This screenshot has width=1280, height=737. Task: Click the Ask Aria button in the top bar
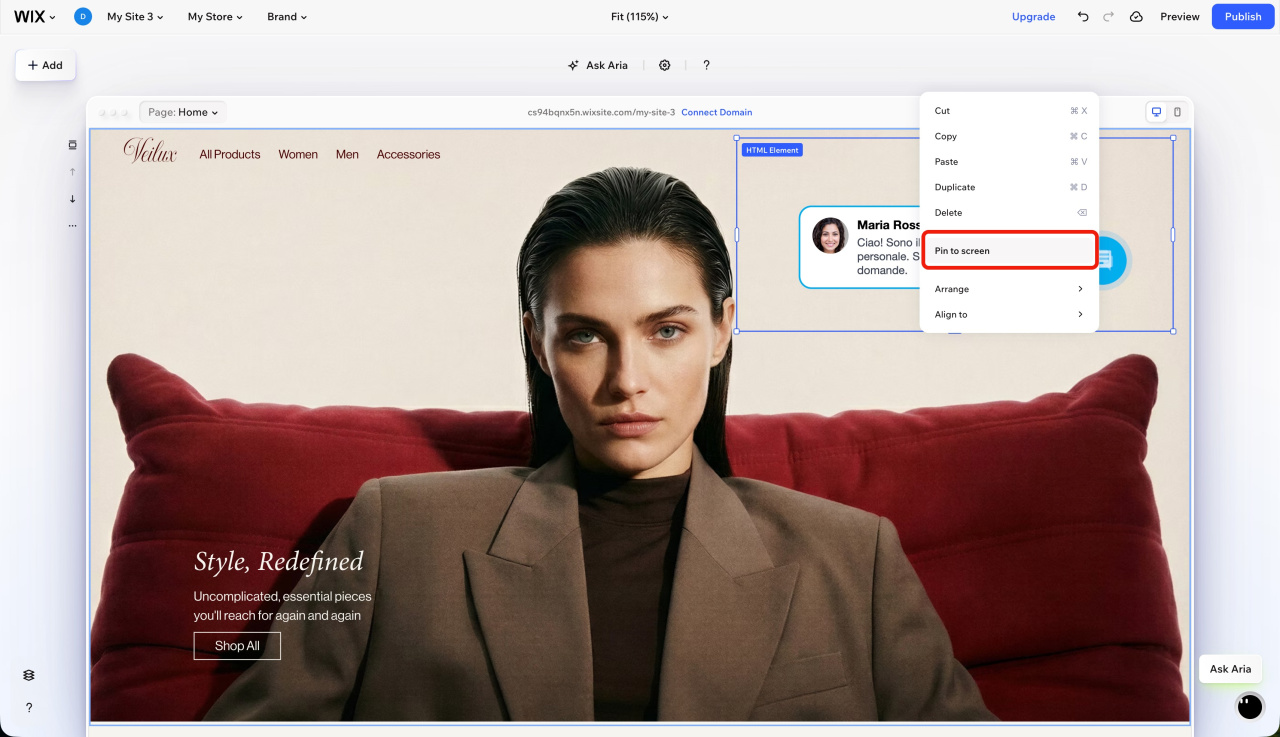[598, 65]
